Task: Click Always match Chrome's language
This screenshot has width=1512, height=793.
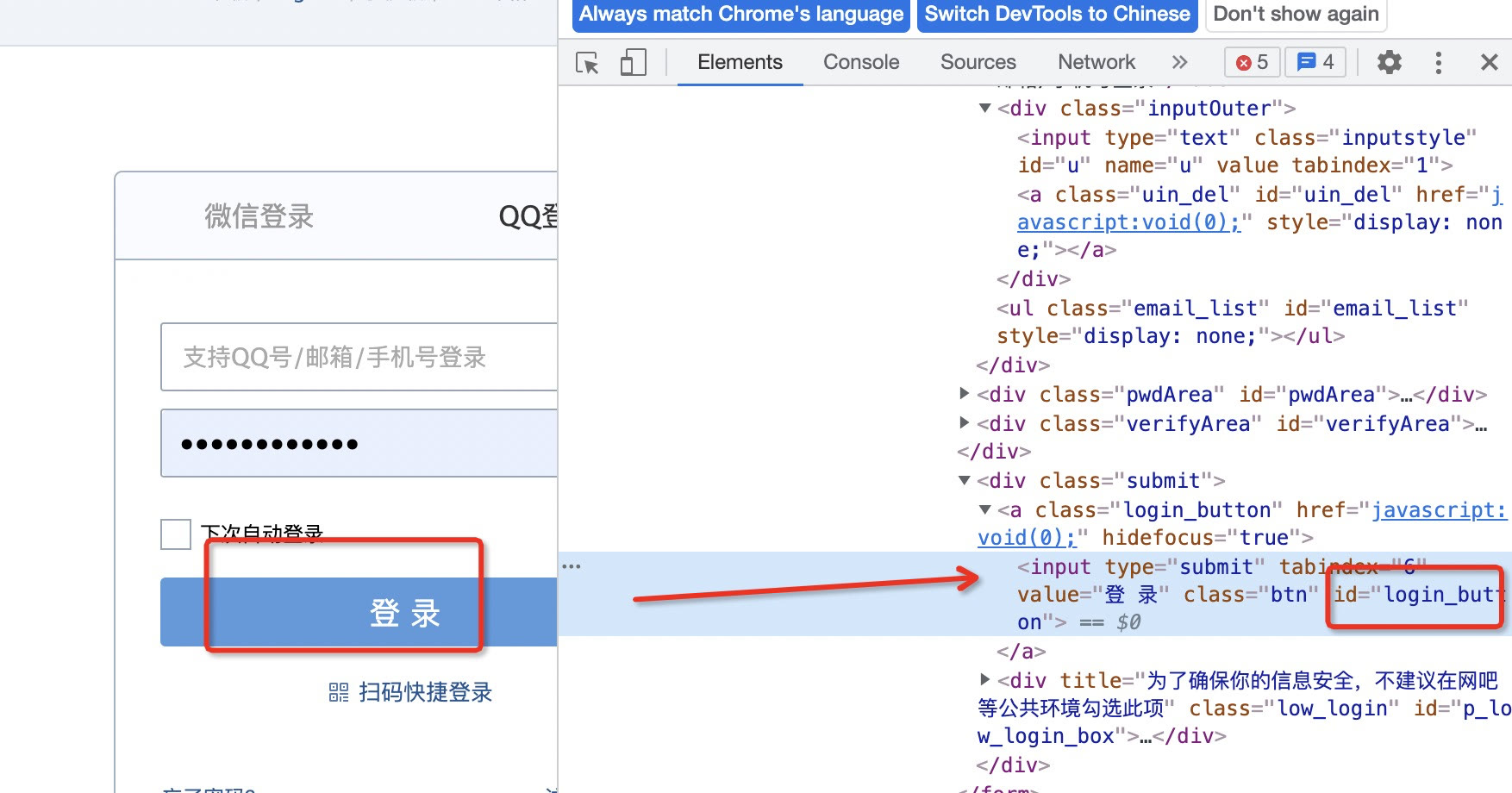Action: point(741,15)
